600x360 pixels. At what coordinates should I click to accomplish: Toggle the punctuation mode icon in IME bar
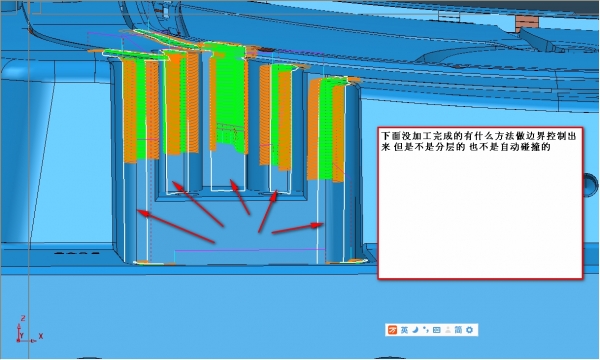[x=426, y=330]
